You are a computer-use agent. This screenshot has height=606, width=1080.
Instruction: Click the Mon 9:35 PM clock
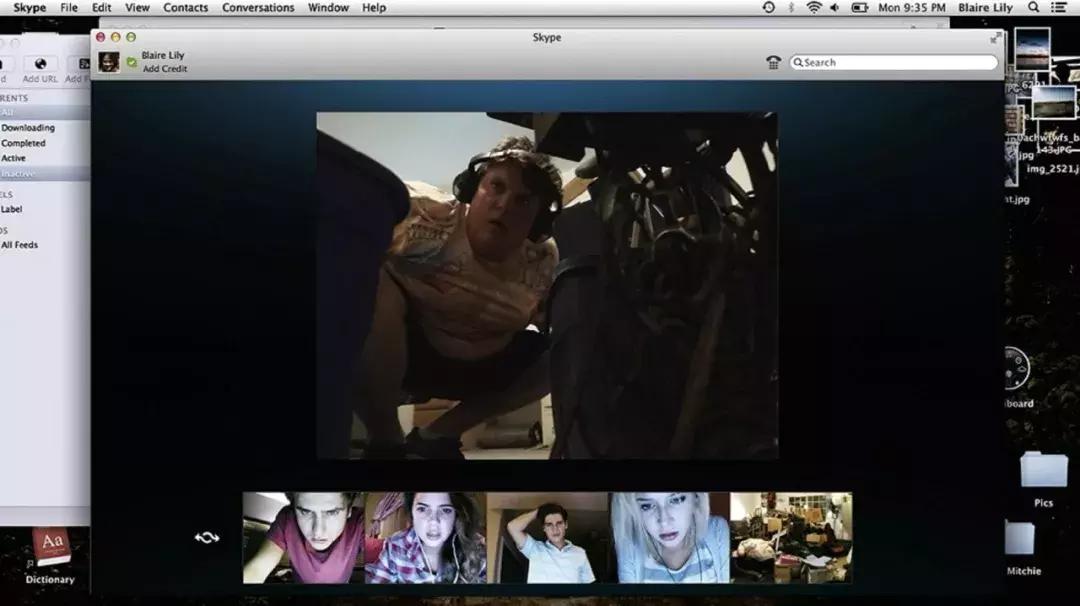[911, 8]
